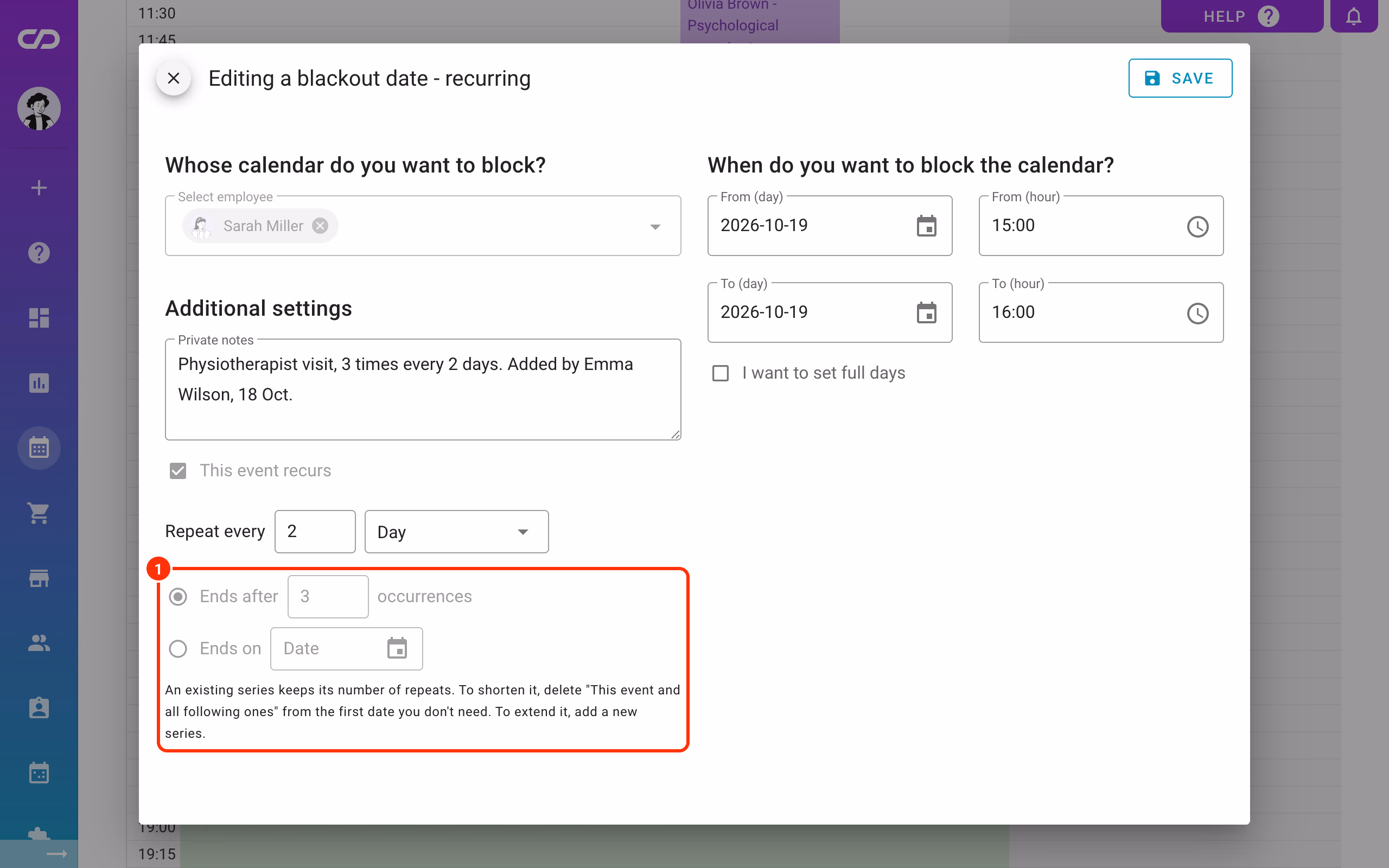Open the shopping cart sidebar icon
Image resolution: width=1389 pixels, height=868 pixels.
tap(39, 513)
